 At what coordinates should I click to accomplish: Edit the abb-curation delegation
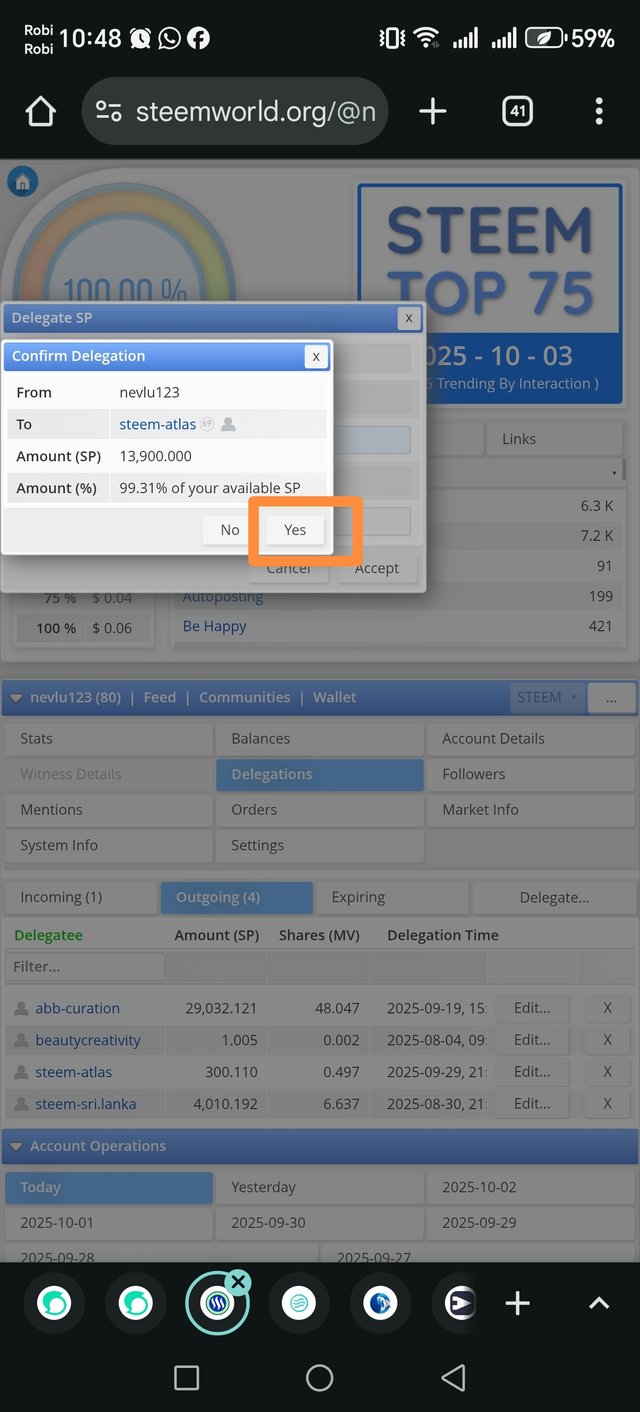[x=532, y=1008]
